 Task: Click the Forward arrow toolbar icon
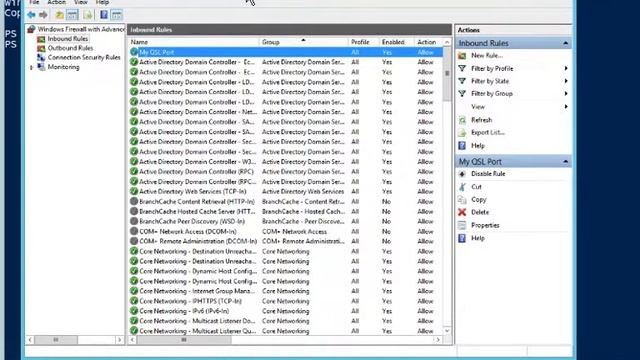[x=43, y=15]
